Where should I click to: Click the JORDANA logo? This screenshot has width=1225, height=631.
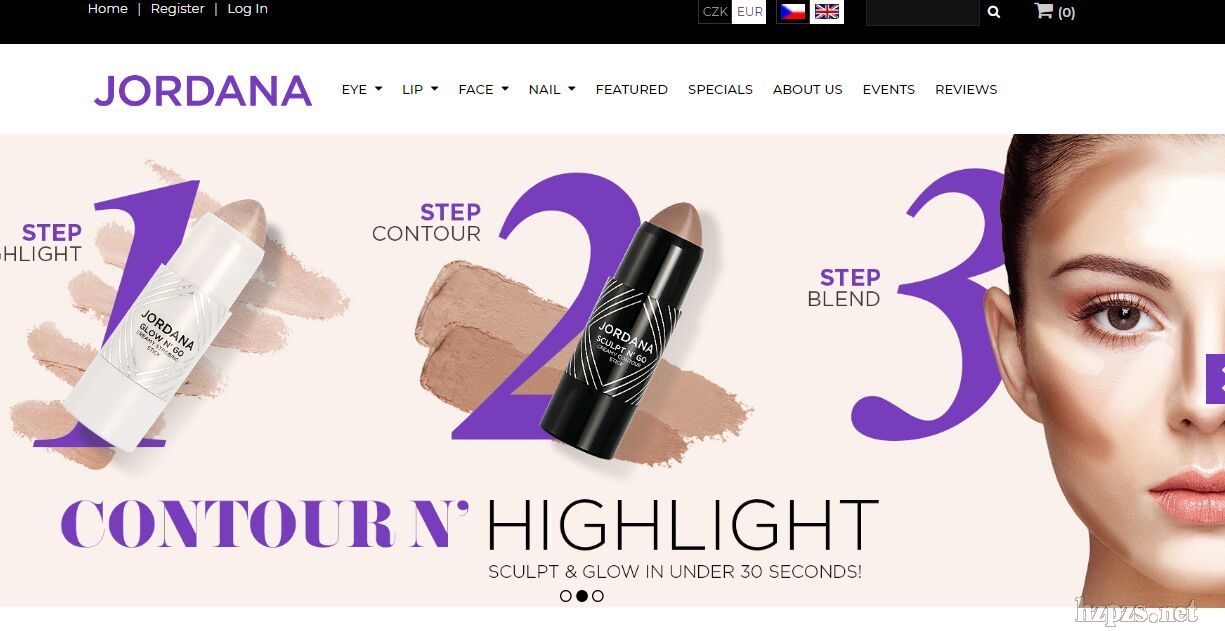(203, 90)
